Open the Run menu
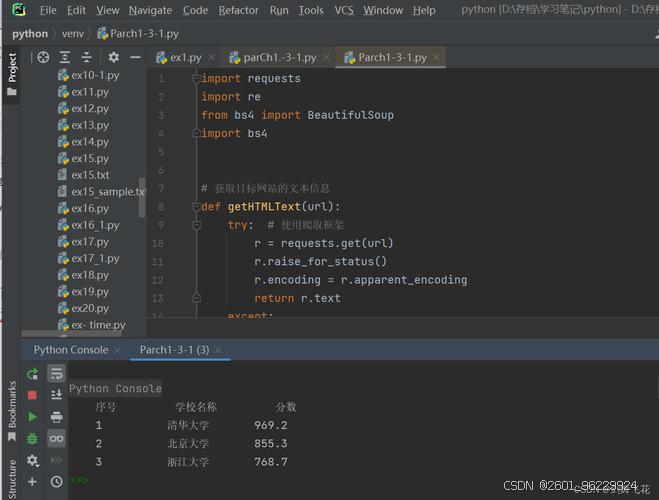 279,10
